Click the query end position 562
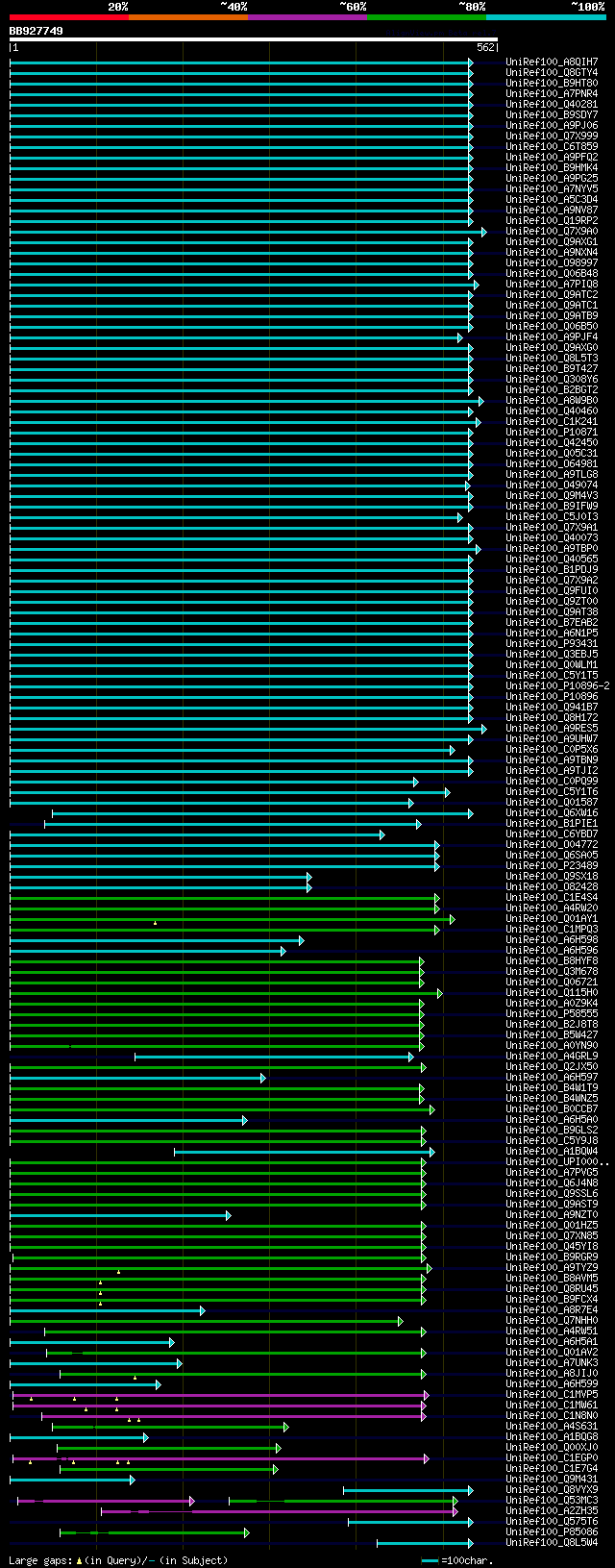The image size is (615, 1568). click(485, 47)
